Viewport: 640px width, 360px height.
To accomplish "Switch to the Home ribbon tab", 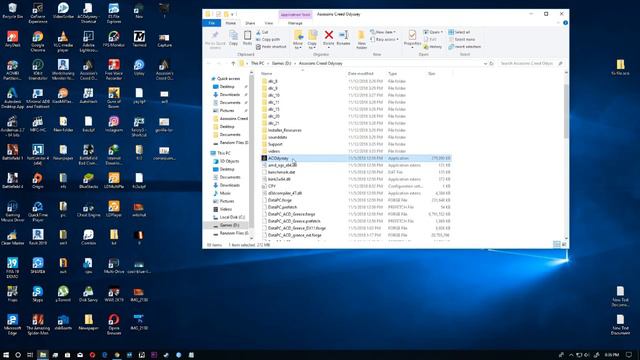I will pos(231,23).
